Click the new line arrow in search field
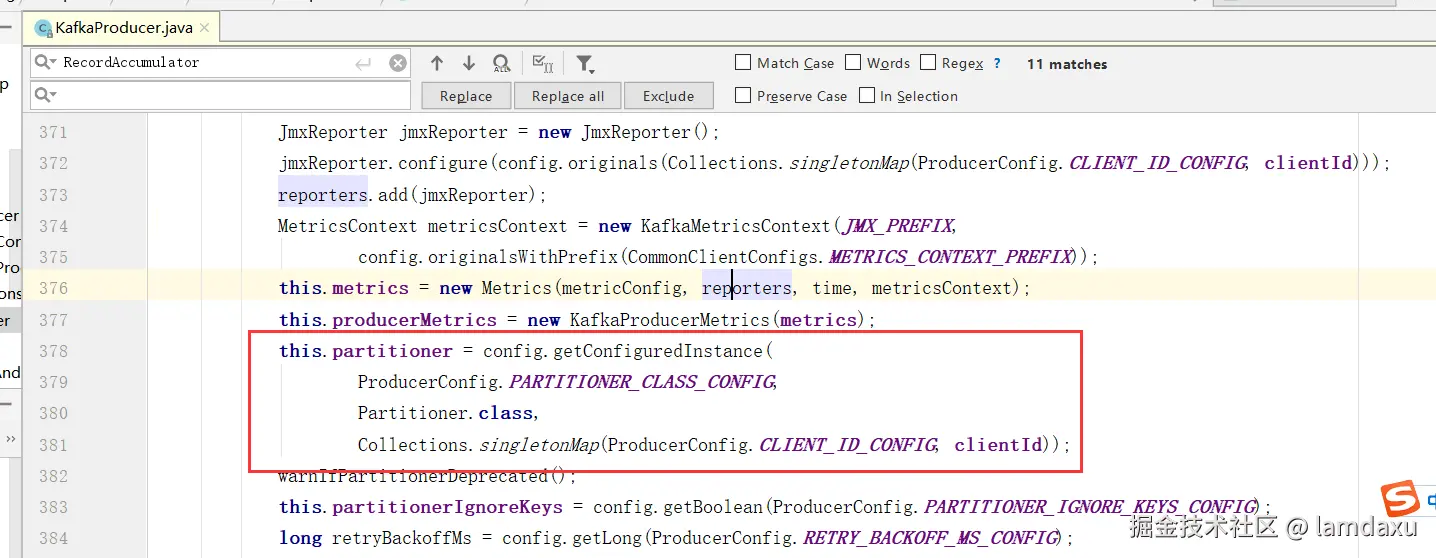The height and width of the screenshot is (558, 1436). point(363,63)
